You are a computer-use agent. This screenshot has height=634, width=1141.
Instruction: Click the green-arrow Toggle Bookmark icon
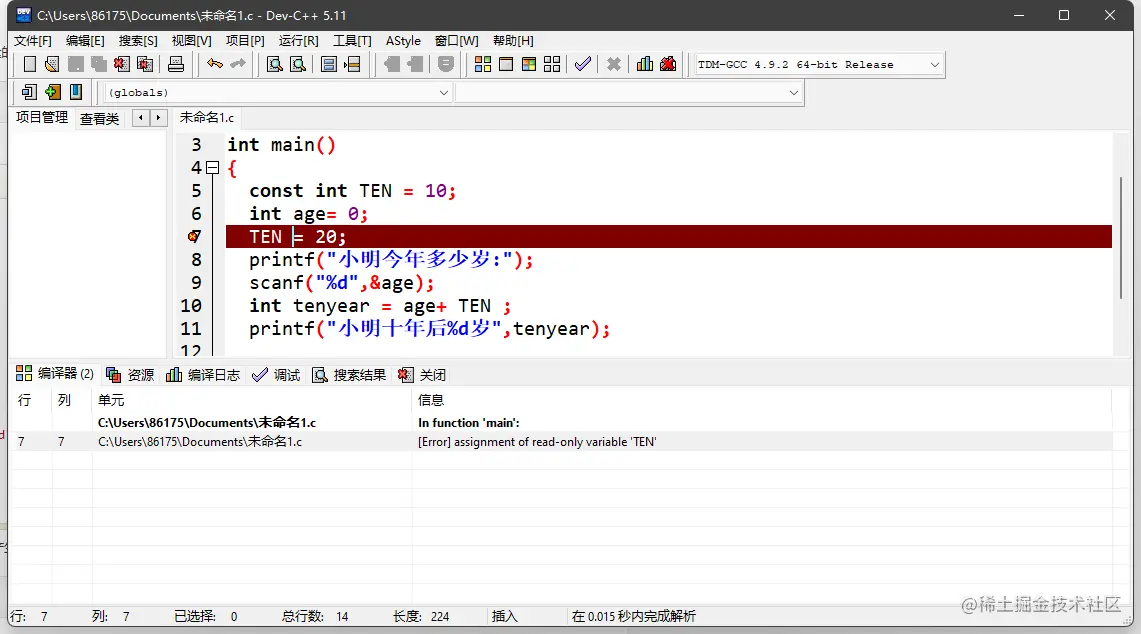[52, 92]
